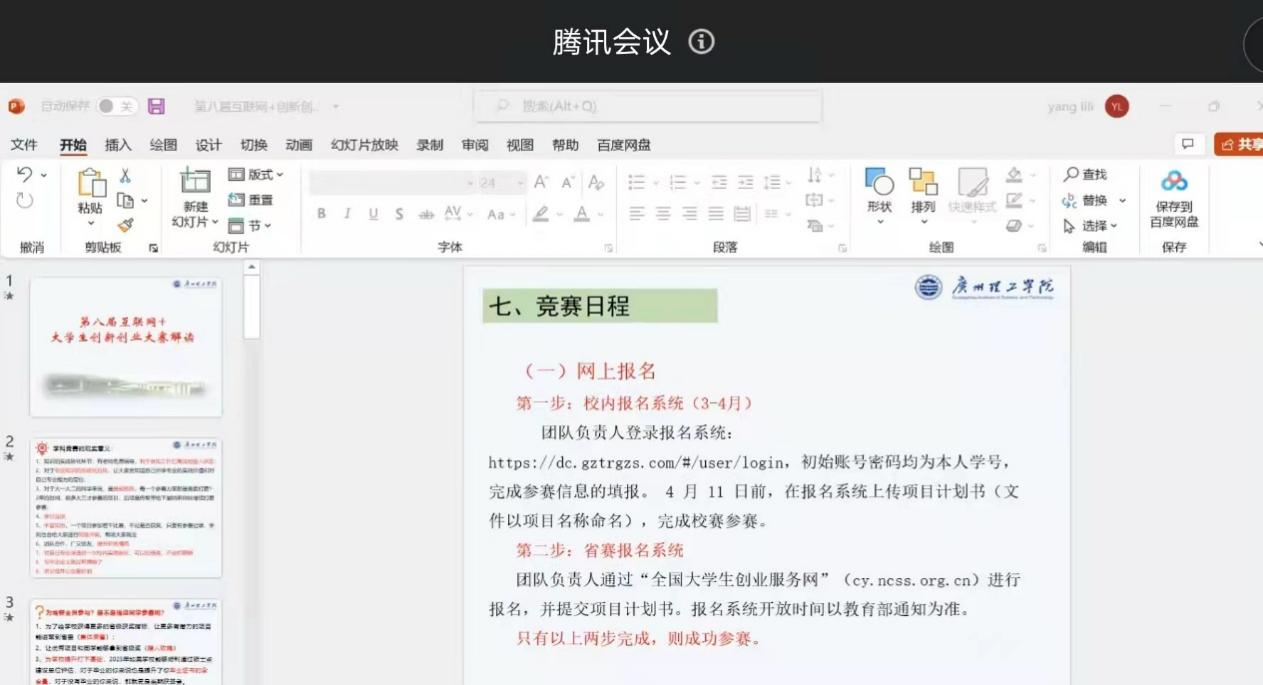
Task: Click the 共享 share button
Action: [x=1240, y=145]
